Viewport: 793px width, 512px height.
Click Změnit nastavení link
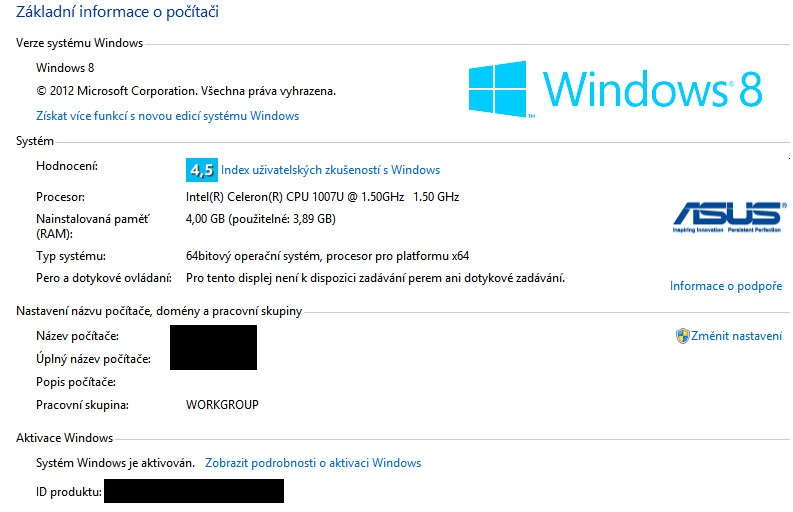pyautogui.click(x=736, y=336)
